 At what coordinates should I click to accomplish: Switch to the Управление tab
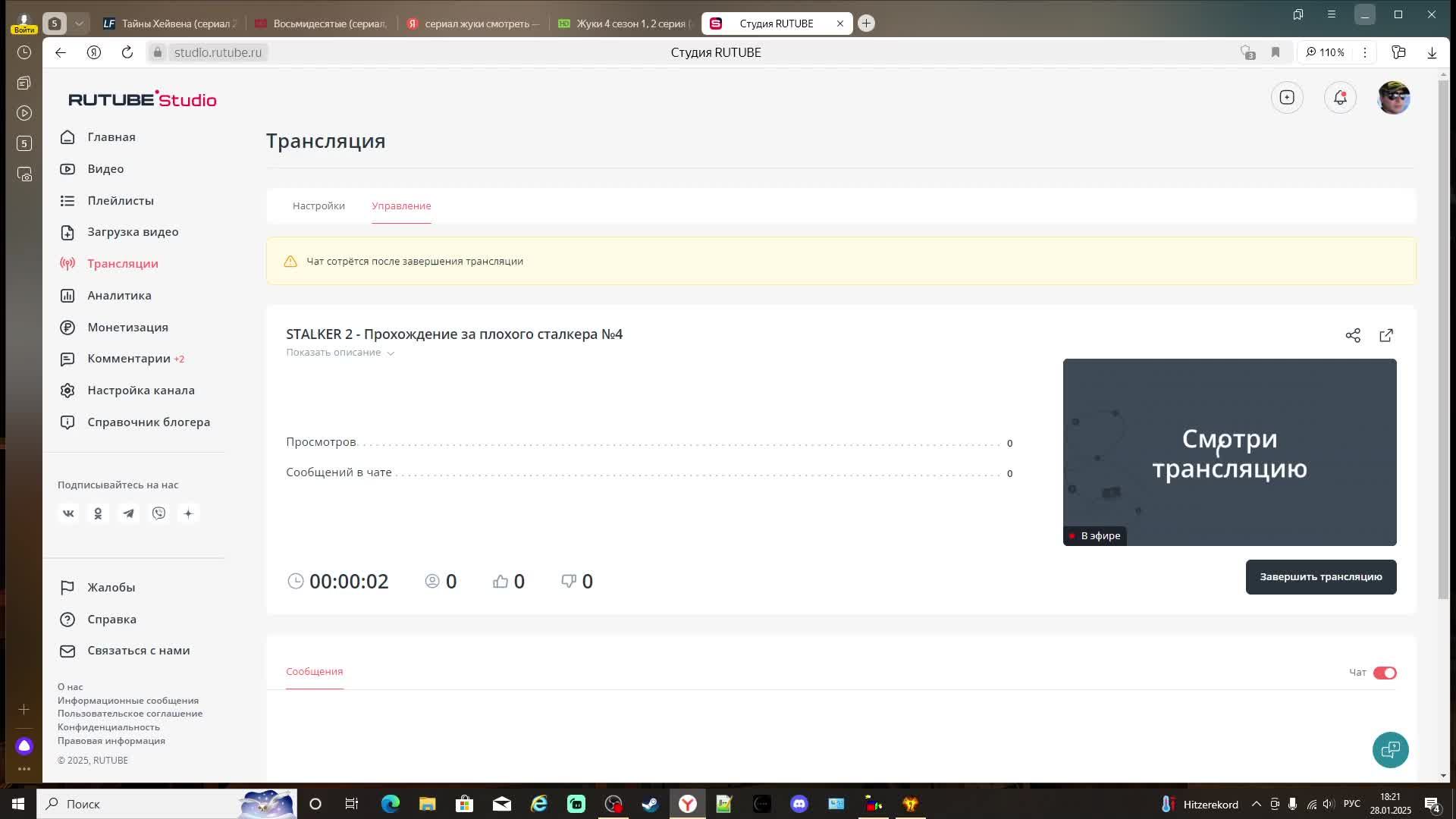click(x=401, y=206)
